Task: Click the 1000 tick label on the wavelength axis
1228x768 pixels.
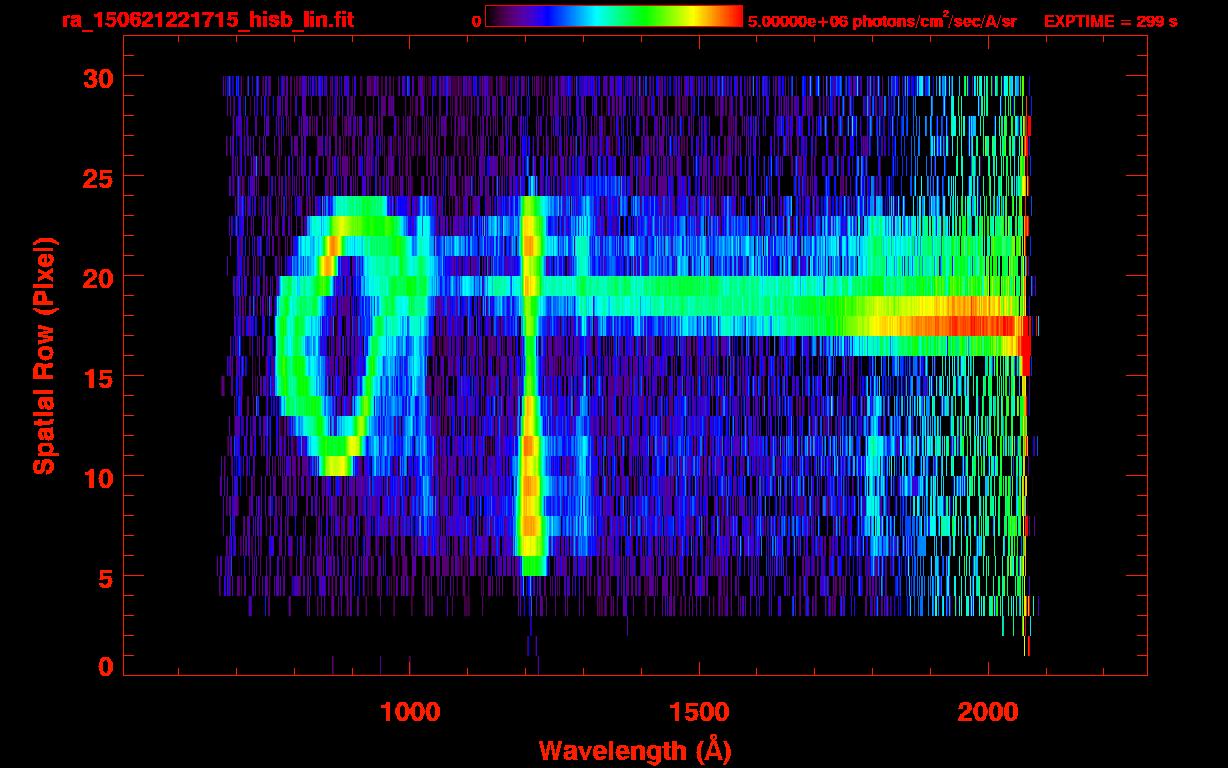Action: click(x=410, y=712)
